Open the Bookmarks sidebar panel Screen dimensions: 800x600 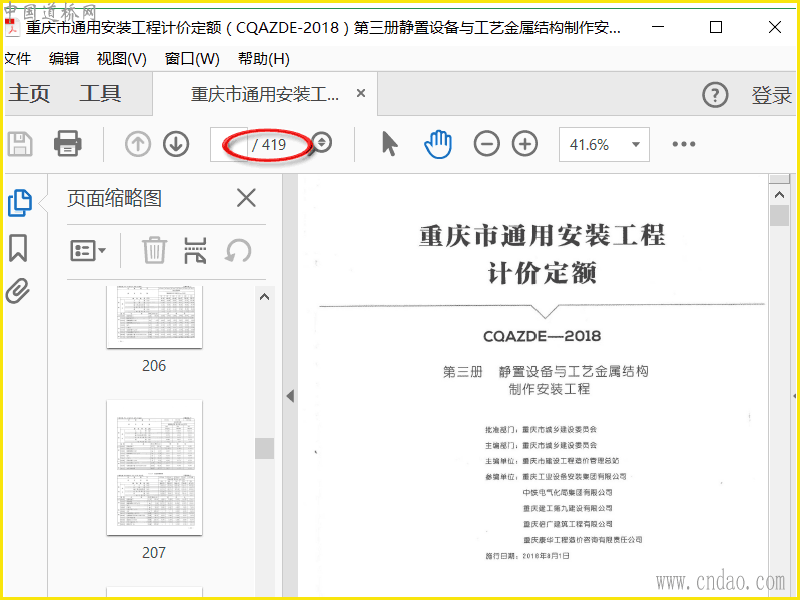click(x=18, y=248)
